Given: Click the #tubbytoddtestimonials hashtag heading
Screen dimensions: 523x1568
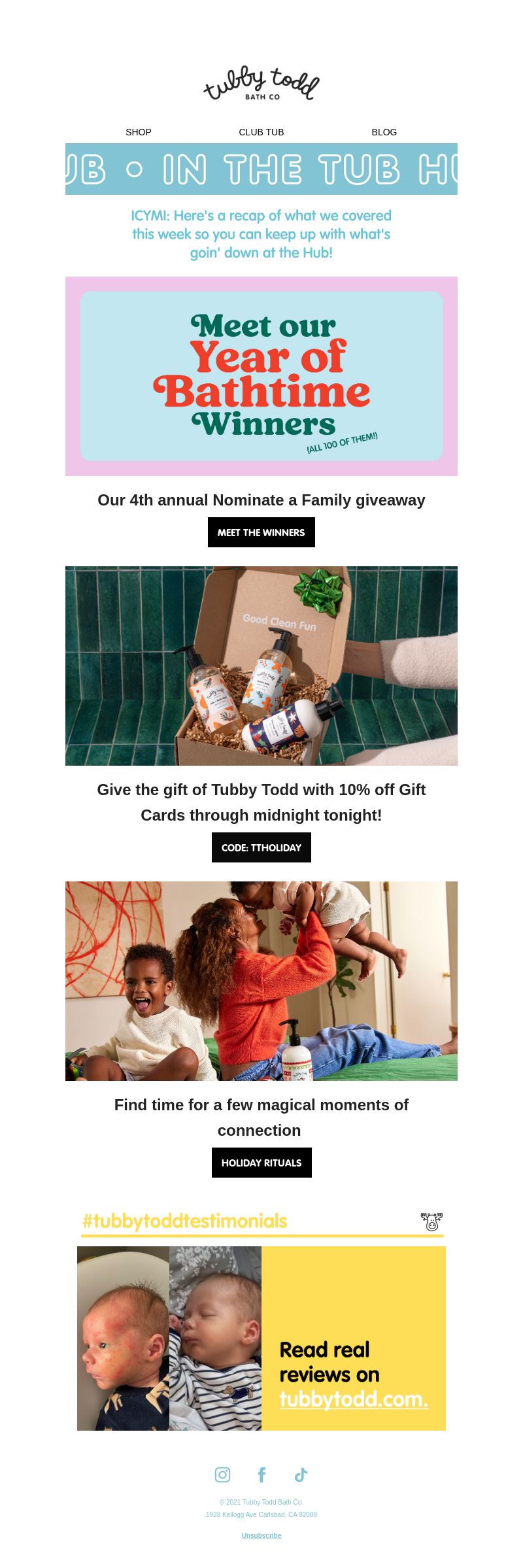Looking at the screenshot, I should [185, 1221].
